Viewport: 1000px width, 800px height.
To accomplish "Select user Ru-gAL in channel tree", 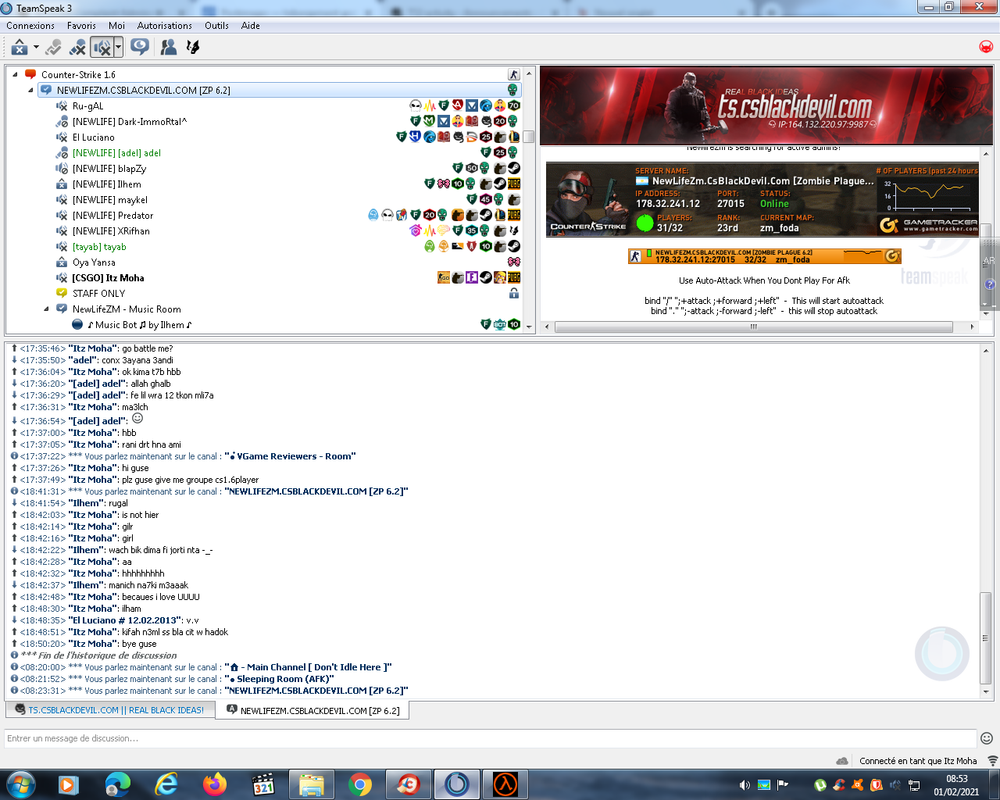I will (87, 107).
